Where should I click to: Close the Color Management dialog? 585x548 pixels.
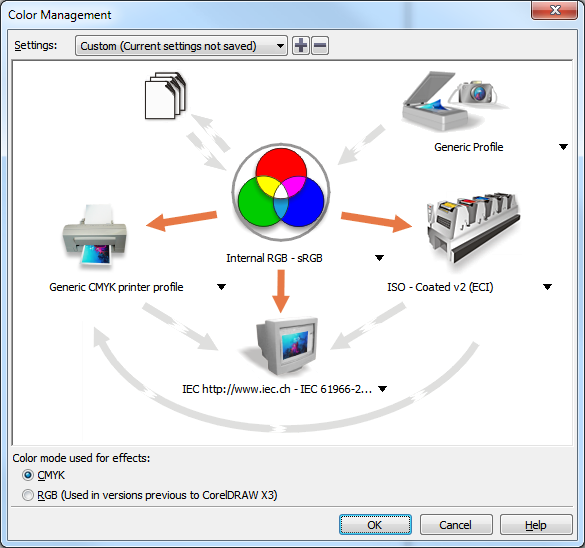click(x=555, y=10)
